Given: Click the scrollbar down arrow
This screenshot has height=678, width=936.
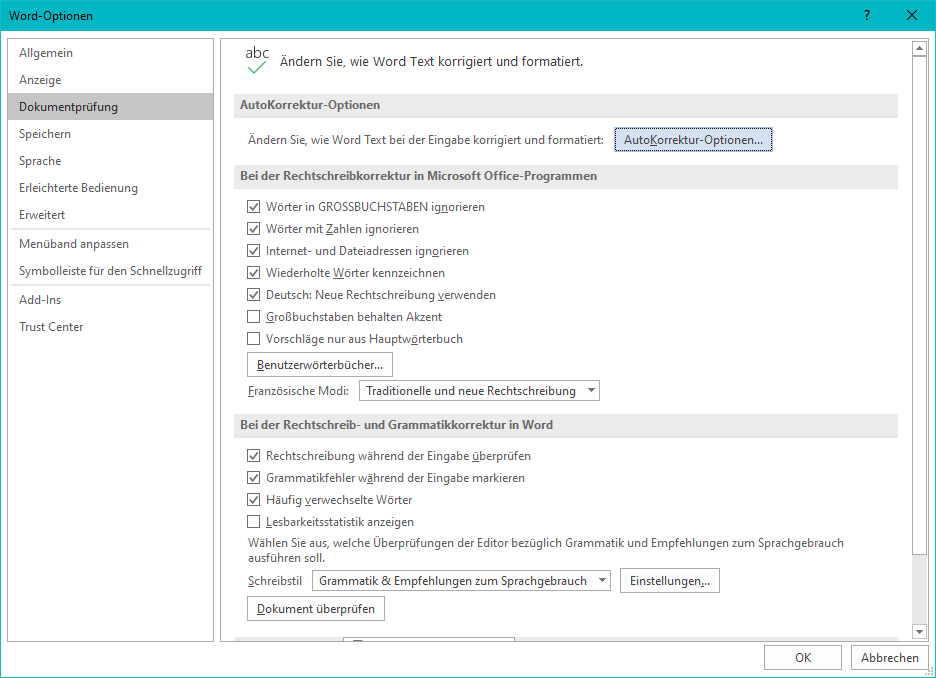Looking at the screenshot, I should [x=919, y=631].
